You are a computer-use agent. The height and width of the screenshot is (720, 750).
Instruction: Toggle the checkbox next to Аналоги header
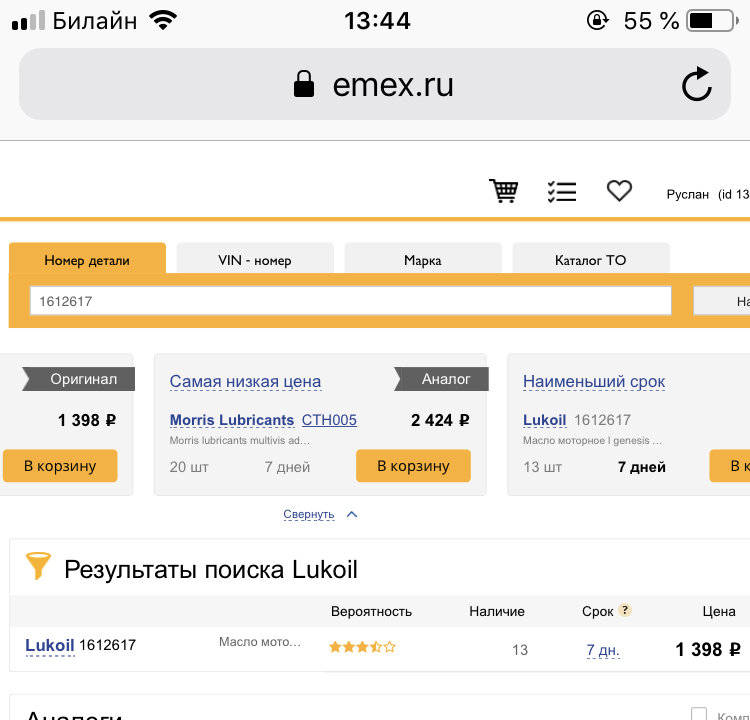click(699, 713)
